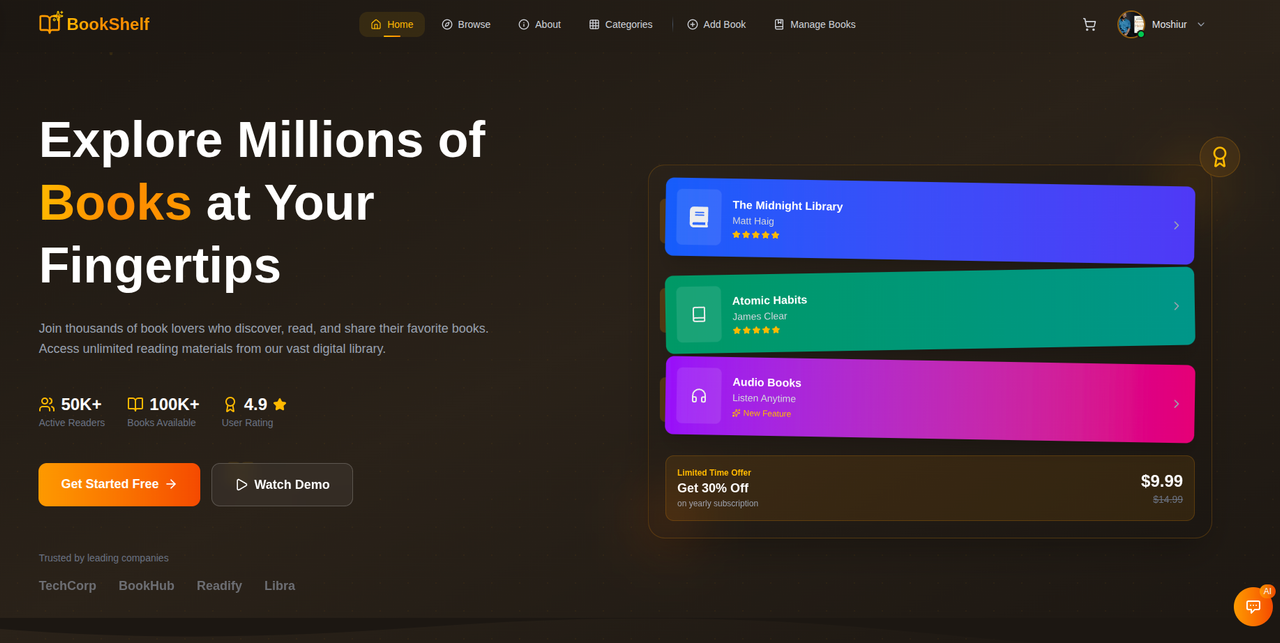Screen dimensions: 1280x643
Task: Click the Audio Books title
Action: click(766, 382)
